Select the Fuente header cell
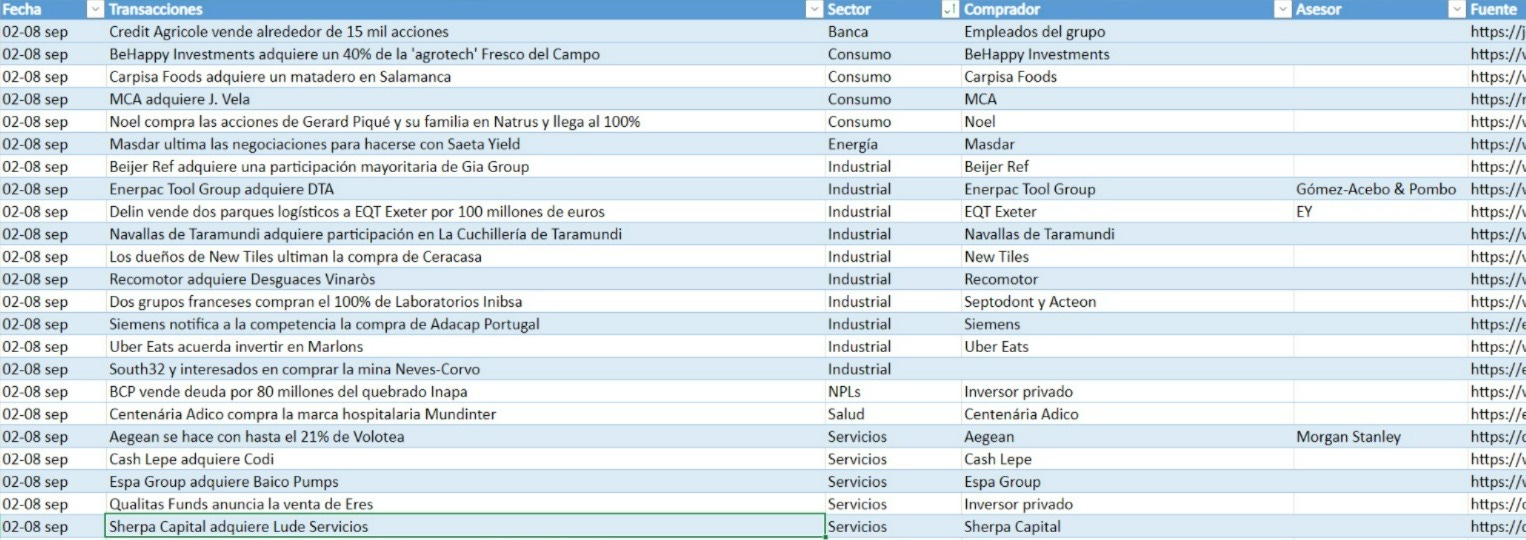The height and width of the screenshot is (540, 1526). click(x=1496, y=9)
